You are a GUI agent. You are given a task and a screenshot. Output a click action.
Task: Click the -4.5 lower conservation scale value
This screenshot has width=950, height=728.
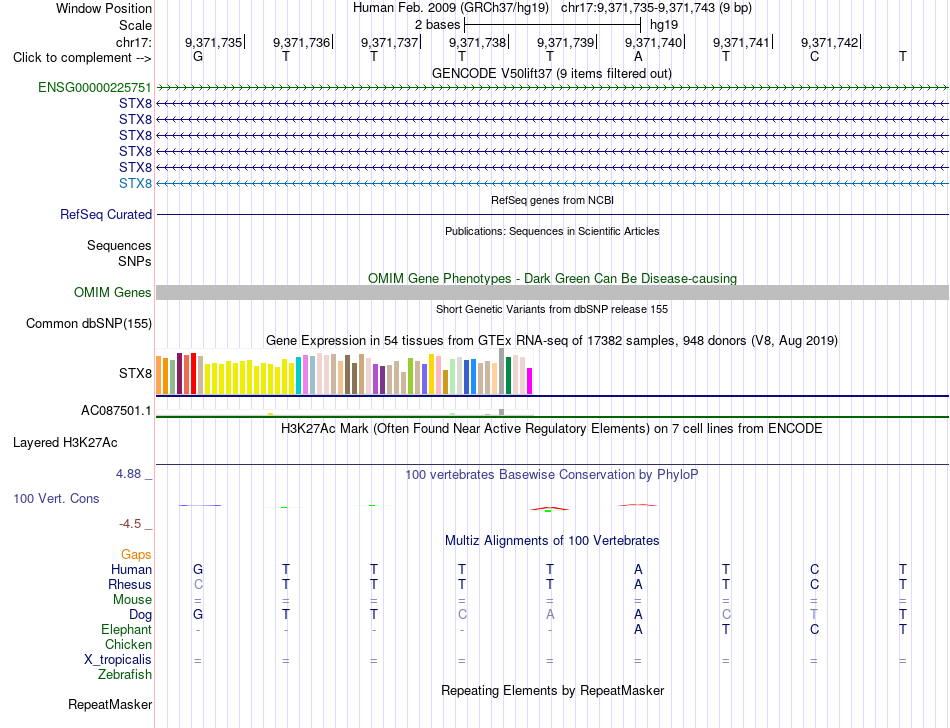[130, 524]
